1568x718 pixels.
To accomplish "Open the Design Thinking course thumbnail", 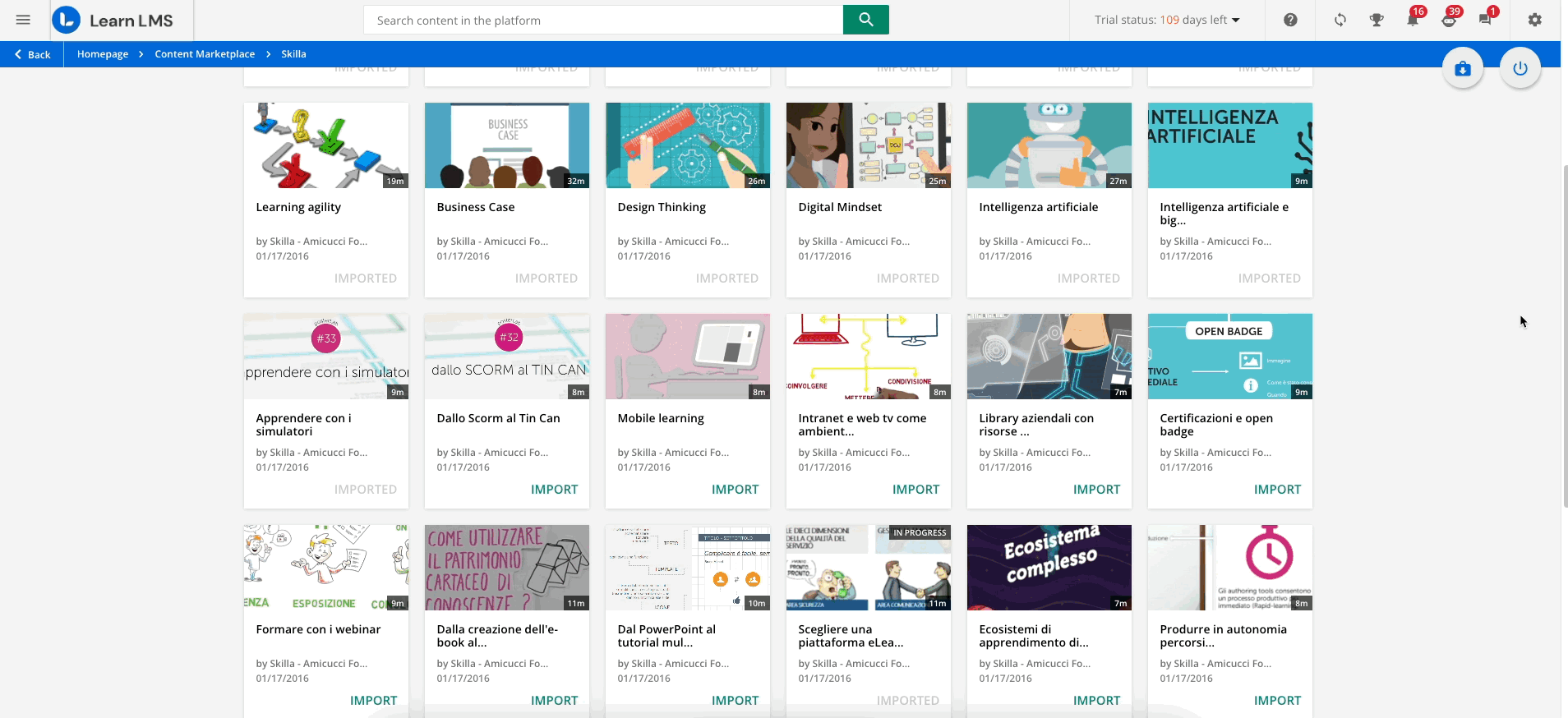I will click(x=687, y=145).
